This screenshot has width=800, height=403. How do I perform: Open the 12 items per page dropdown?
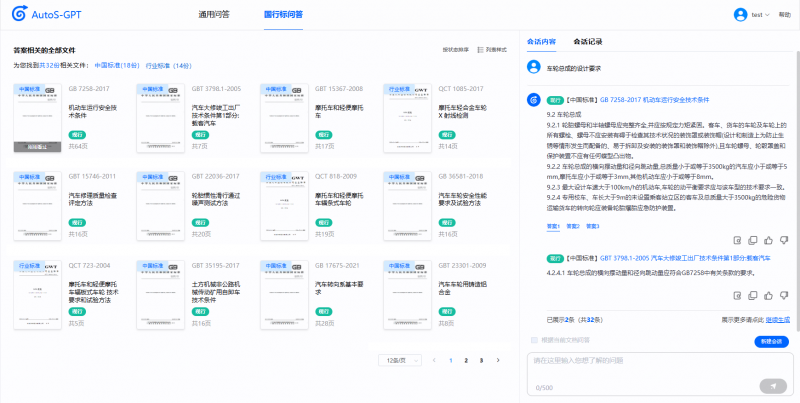(x=398, y=359)
